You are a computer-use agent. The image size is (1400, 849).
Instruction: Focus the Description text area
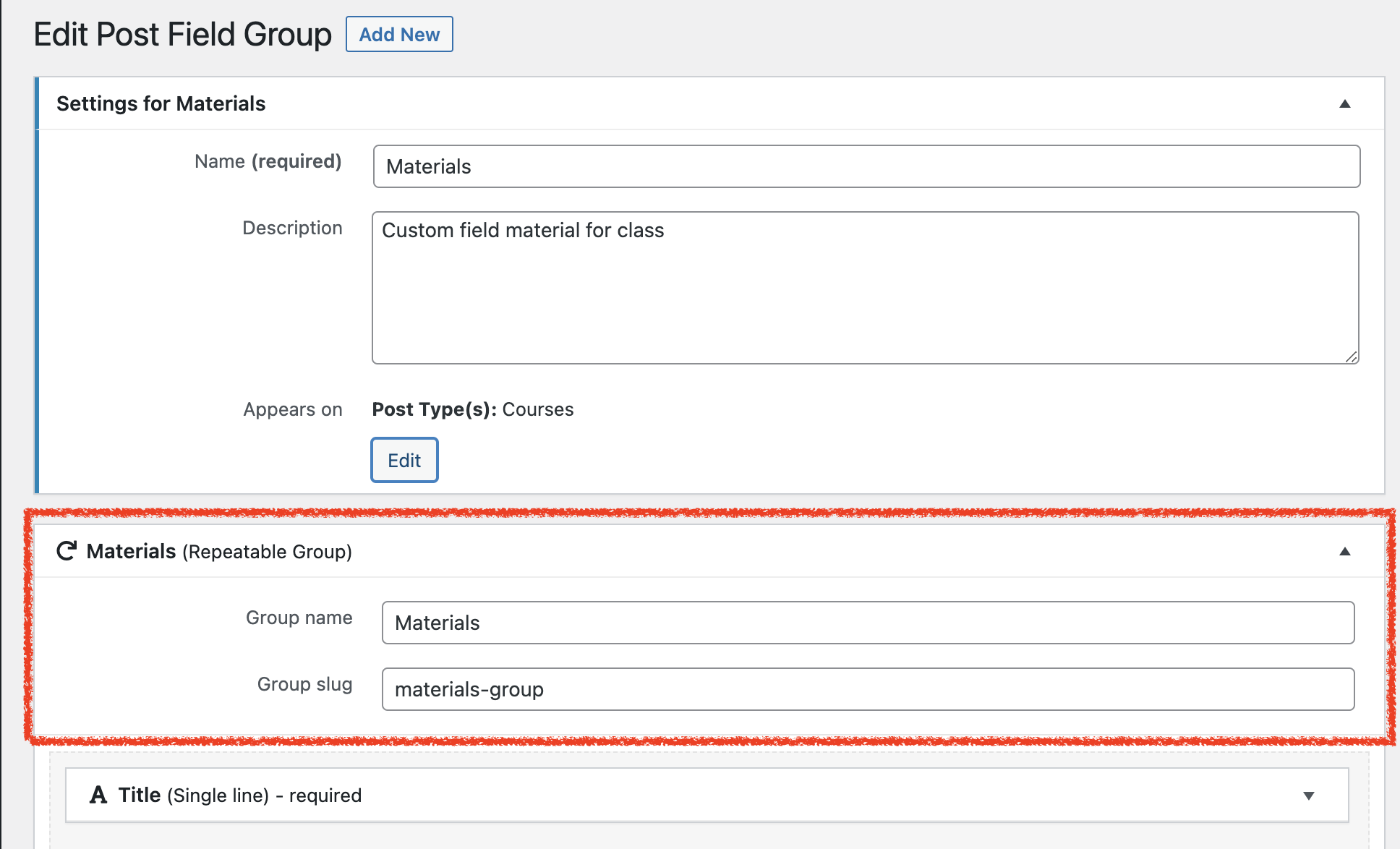(x=866, y=288)
